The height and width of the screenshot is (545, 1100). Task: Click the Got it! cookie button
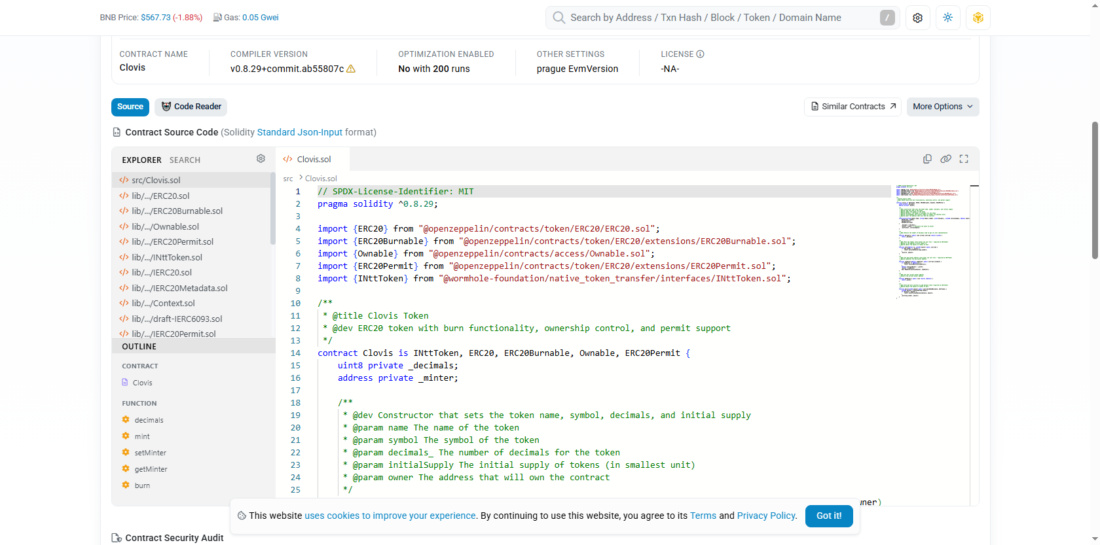[829, 516]
